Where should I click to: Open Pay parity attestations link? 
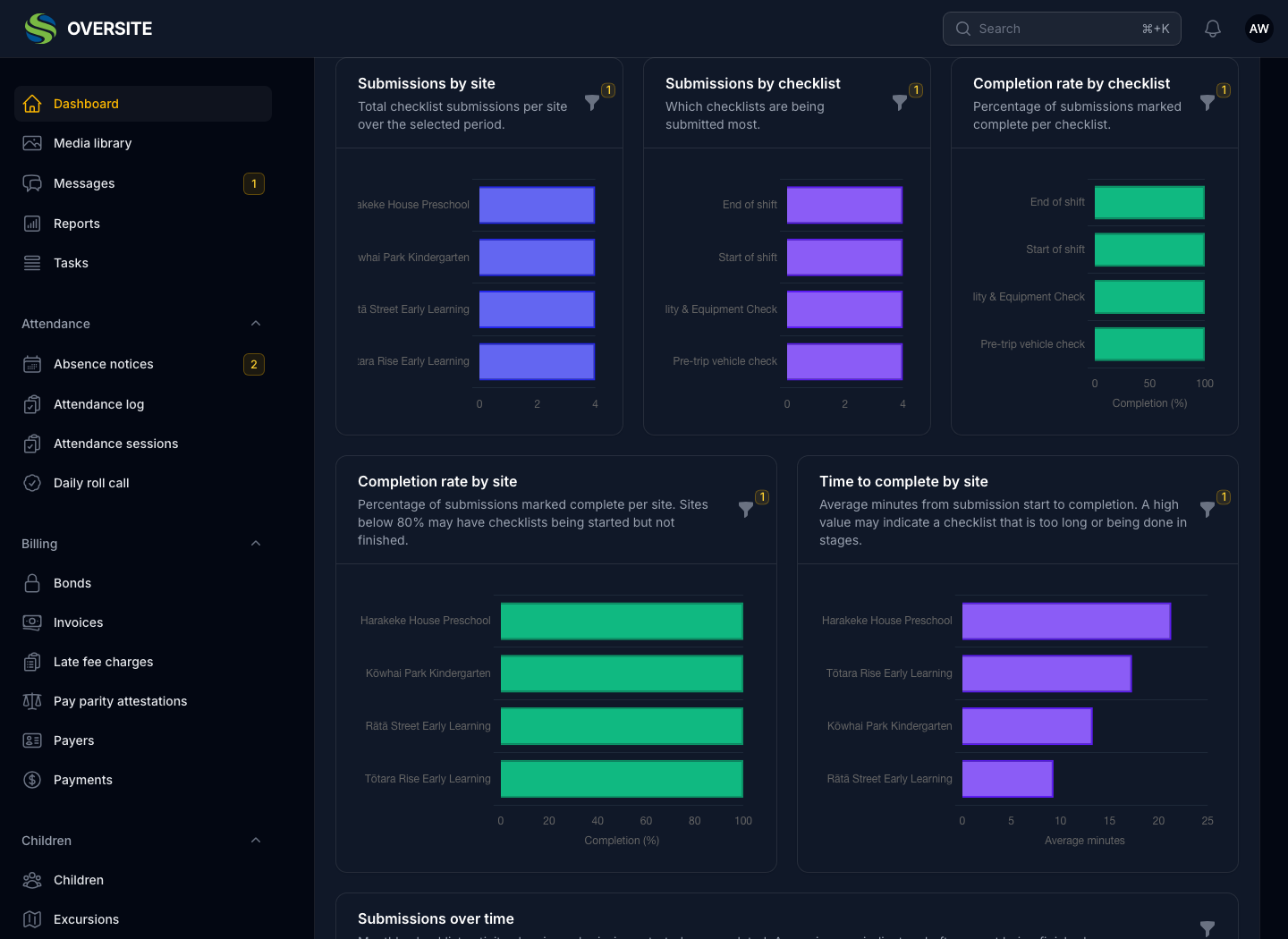coord(143,701)
